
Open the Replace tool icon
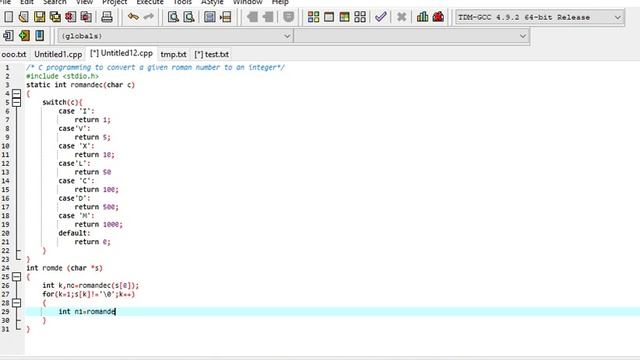point(189,17)
